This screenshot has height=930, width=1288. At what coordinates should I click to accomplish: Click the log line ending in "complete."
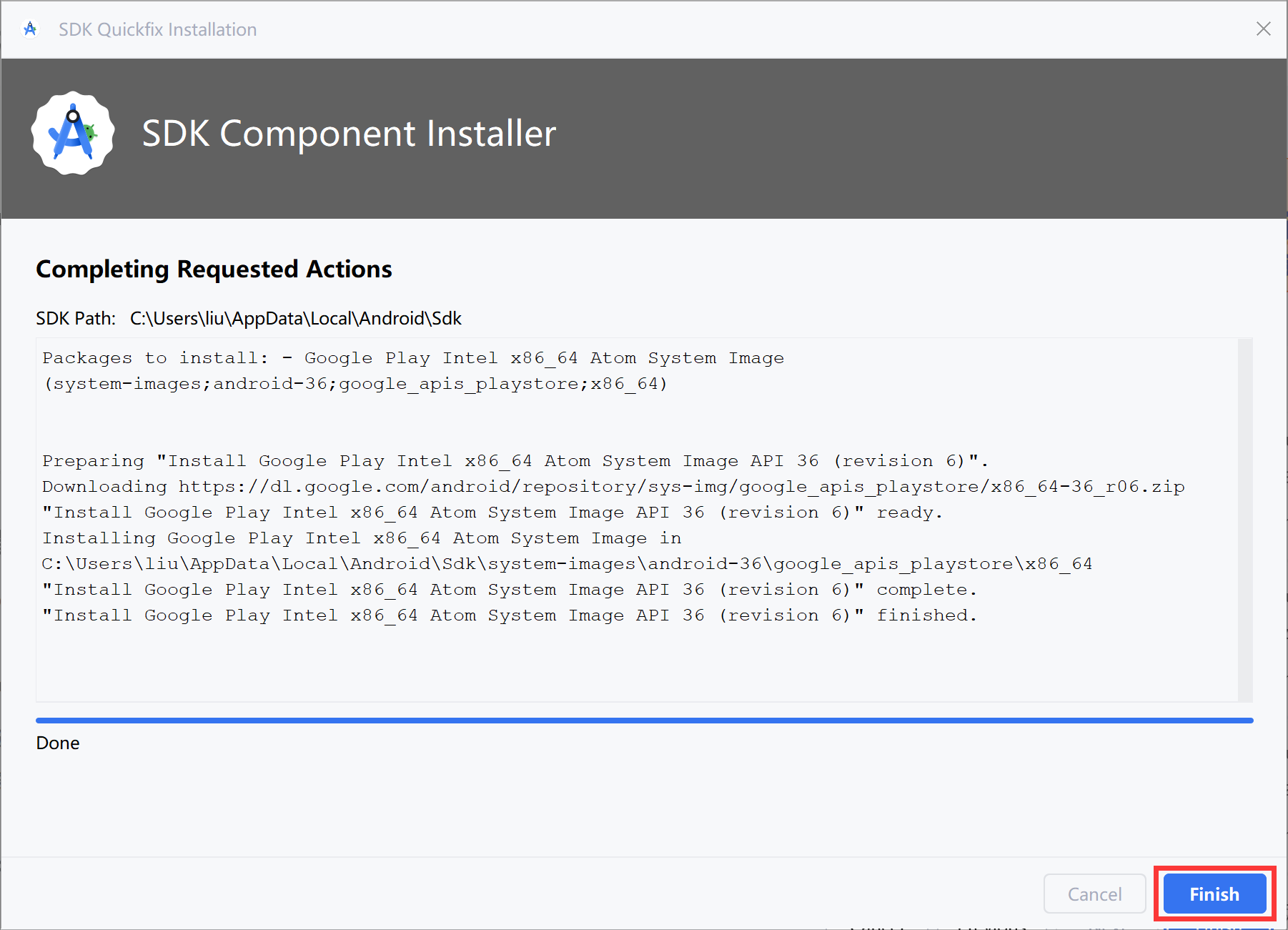509,590
